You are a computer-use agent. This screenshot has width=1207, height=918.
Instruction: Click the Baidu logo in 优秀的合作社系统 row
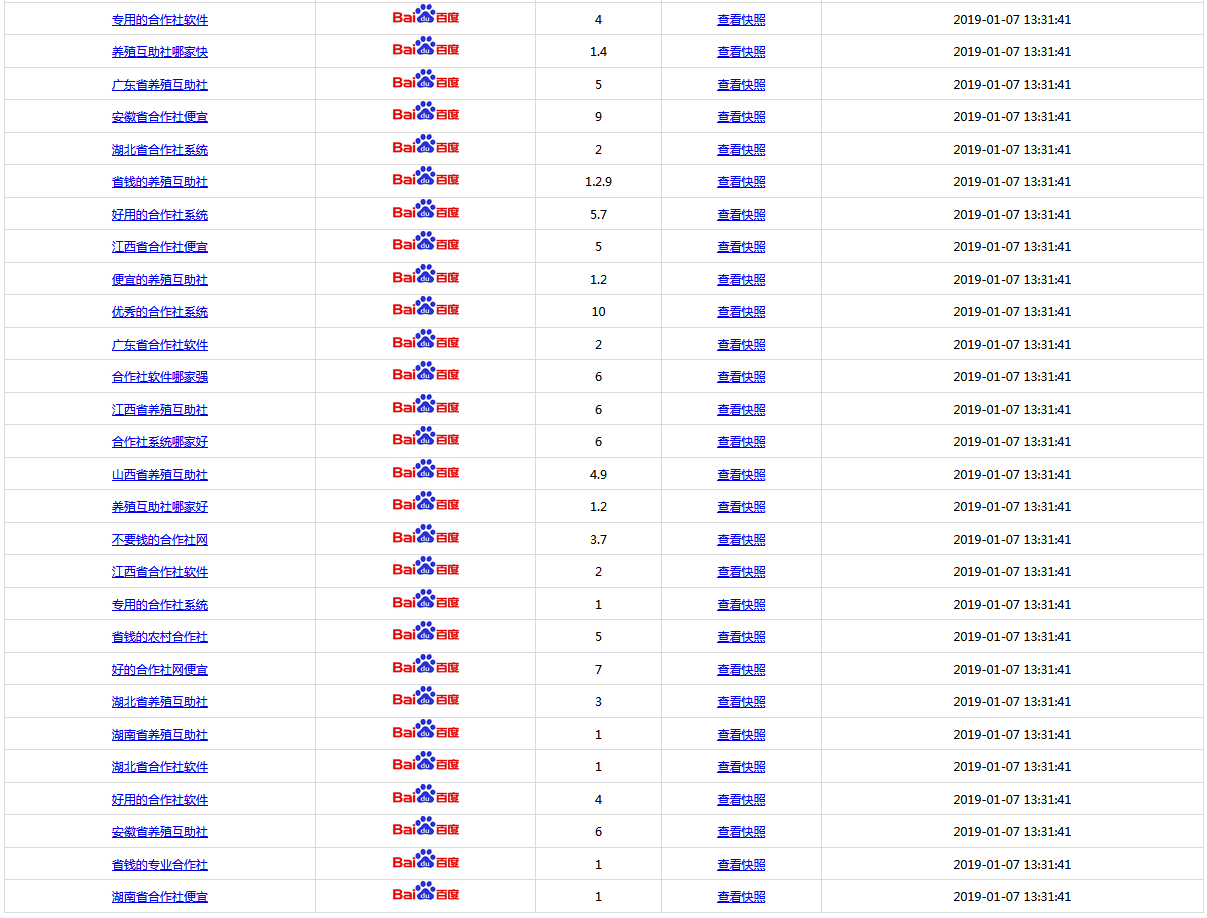click(x=426, y=308)
